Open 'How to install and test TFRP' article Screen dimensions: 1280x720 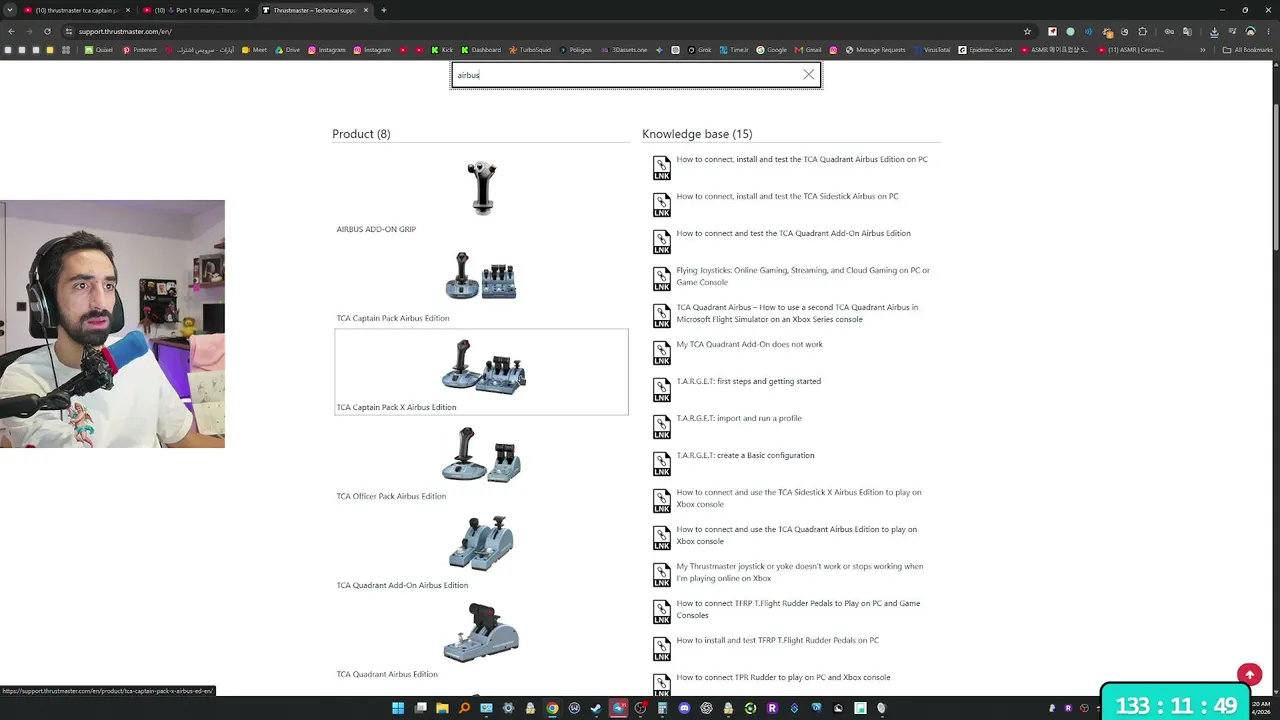777,640
